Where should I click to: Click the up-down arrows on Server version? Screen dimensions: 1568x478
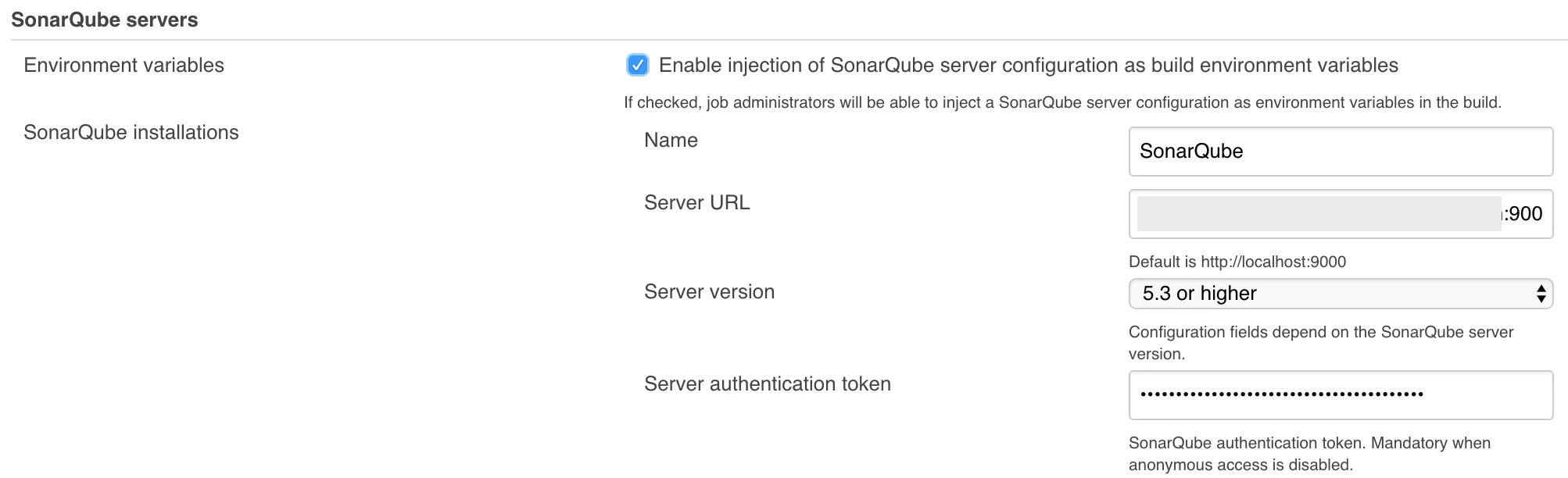click(x=1541, y=294)
